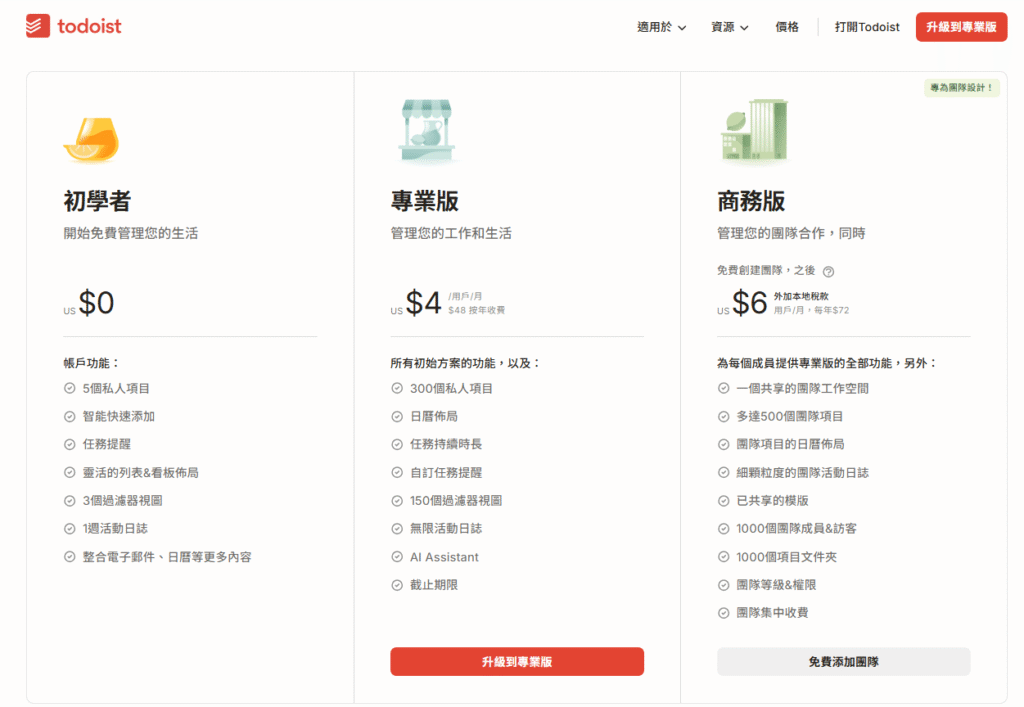Click the checkmark beside 日曆佈局 in Pro plan
The width and height of the screenshot is (1024, 707).
tap(397, 416)
